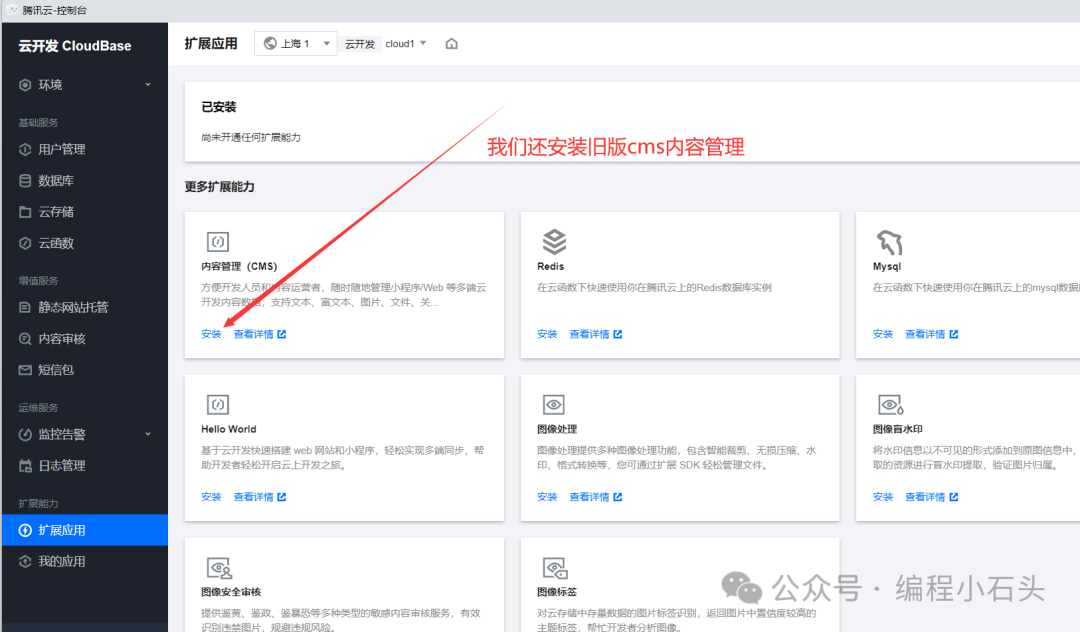Click the 环境 cube icon in sidebar

[x=25, y=85]
